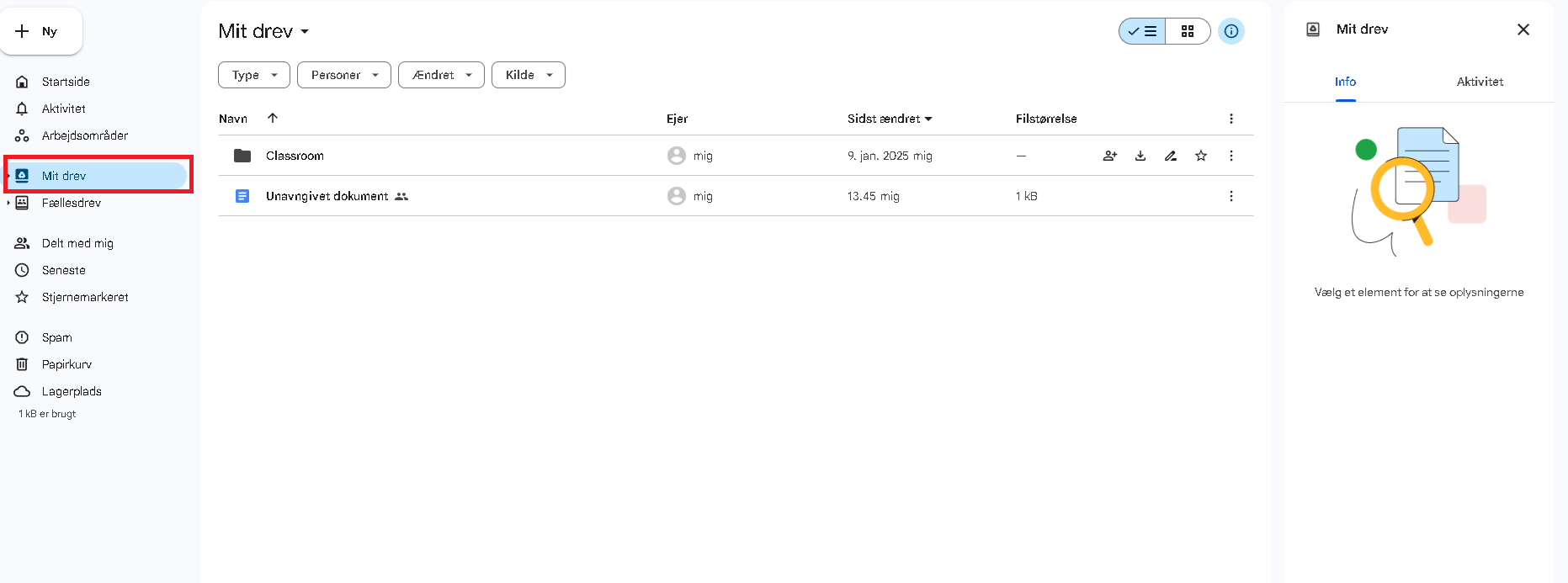Image resolution: width=1568 pixels, height=583 pixels.
Task: Go to Delt med mig
Action: 77,243
